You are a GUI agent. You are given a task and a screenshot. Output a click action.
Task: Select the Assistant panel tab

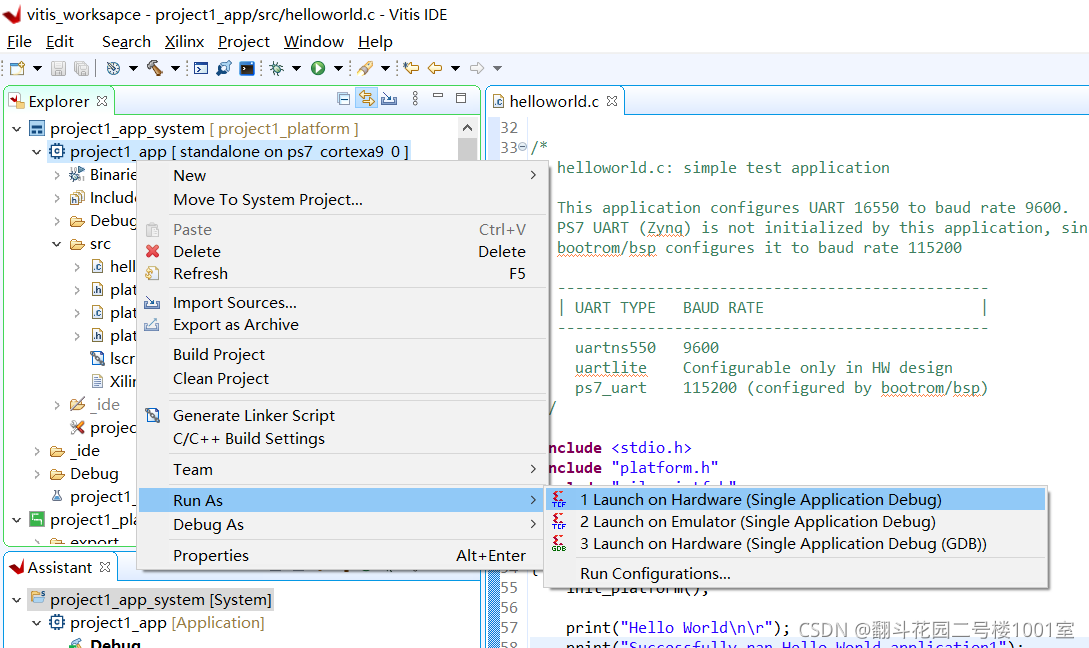point(60,567)
